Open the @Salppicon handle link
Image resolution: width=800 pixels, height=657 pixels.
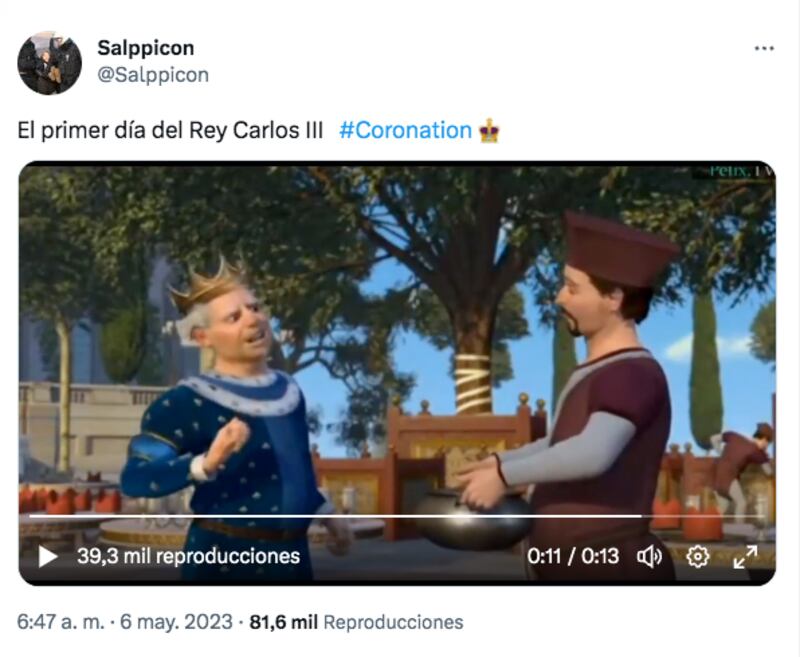[153, 75]
